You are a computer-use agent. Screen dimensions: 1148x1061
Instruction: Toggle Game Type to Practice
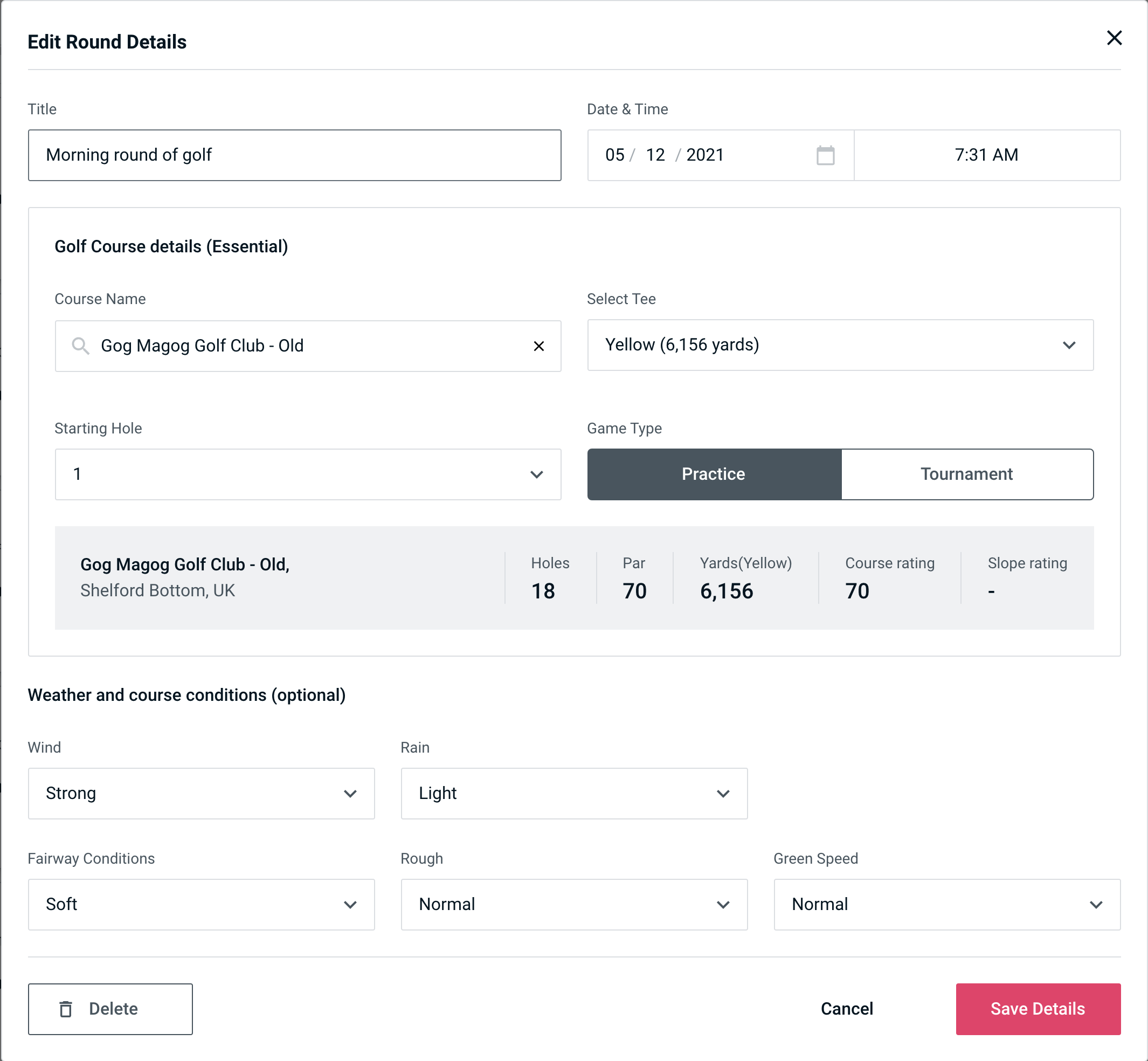[x=713, y=475]
